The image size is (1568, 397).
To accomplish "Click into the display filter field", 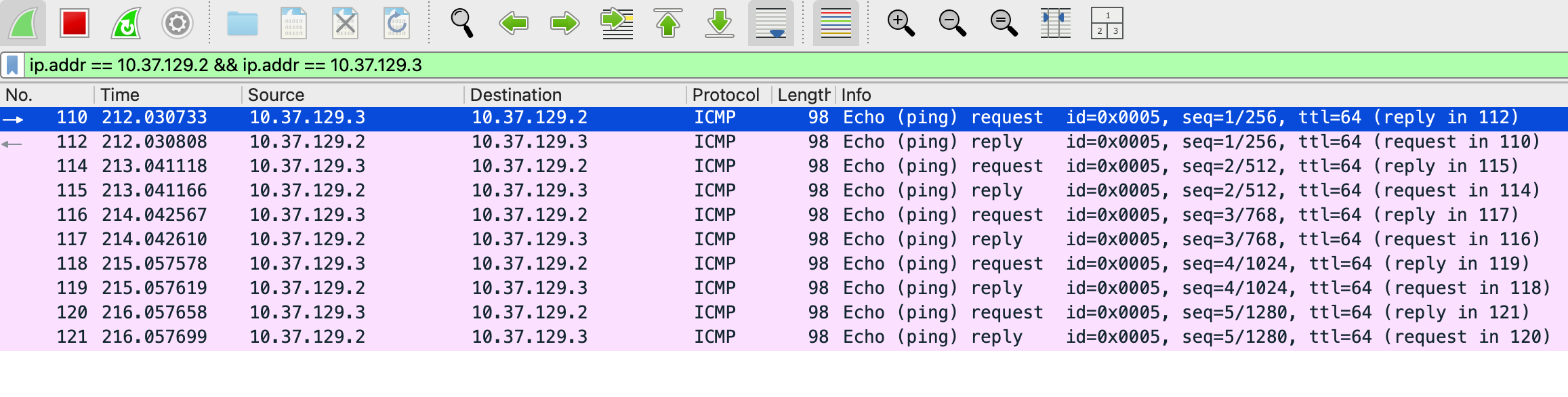I will click(x=745, y=65).
